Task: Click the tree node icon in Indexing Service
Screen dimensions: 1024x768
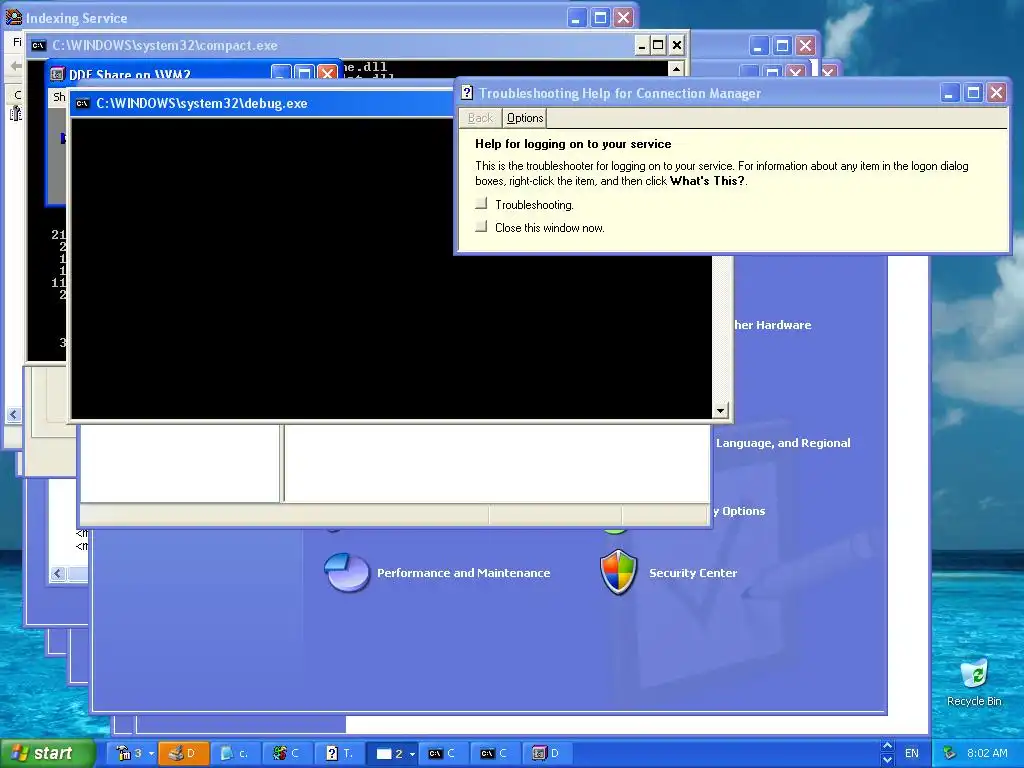Action: click(16, 114)
